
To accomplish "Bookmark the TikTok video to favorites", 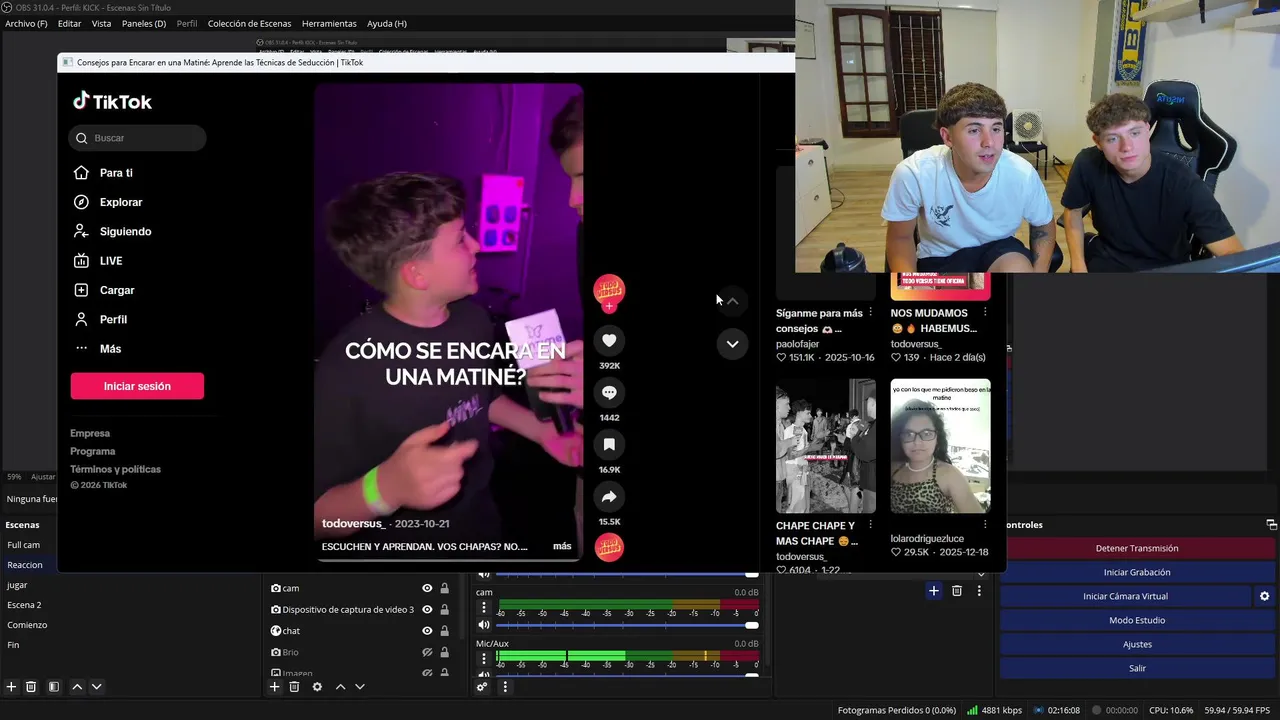I will tap(609, 445).
